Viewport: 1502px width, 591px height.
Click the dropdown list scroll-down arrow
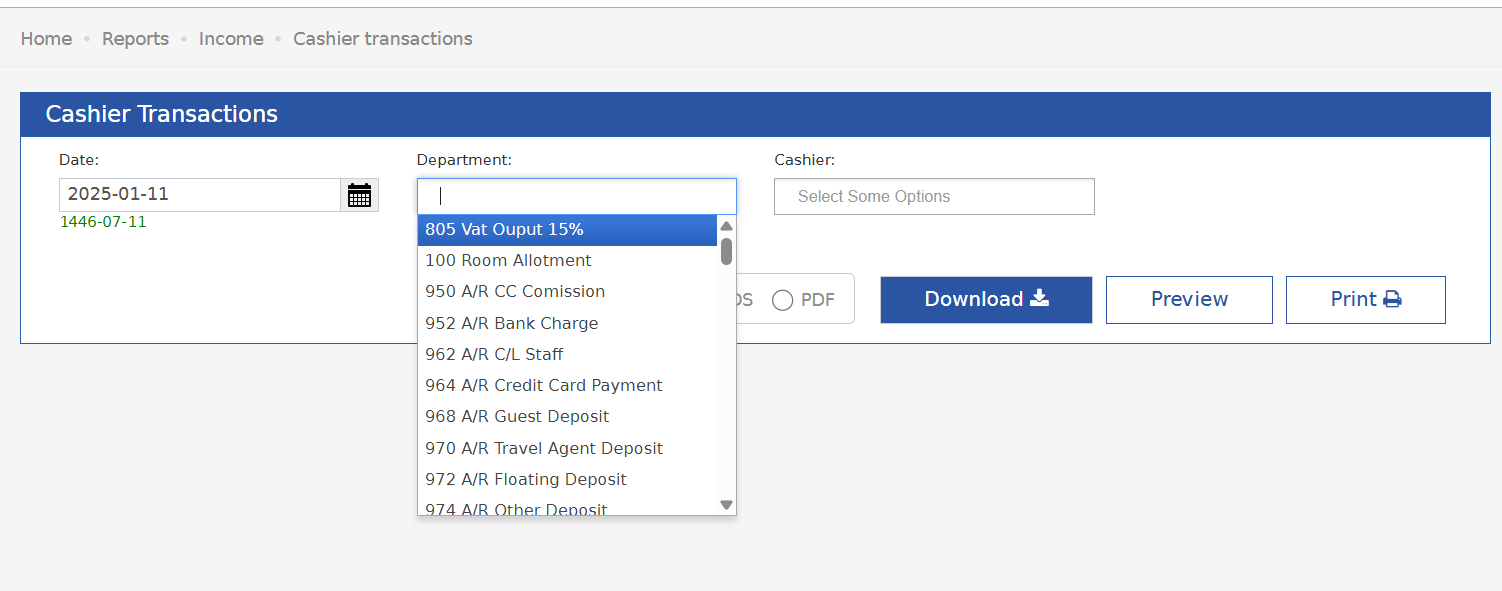click(727, 505)
